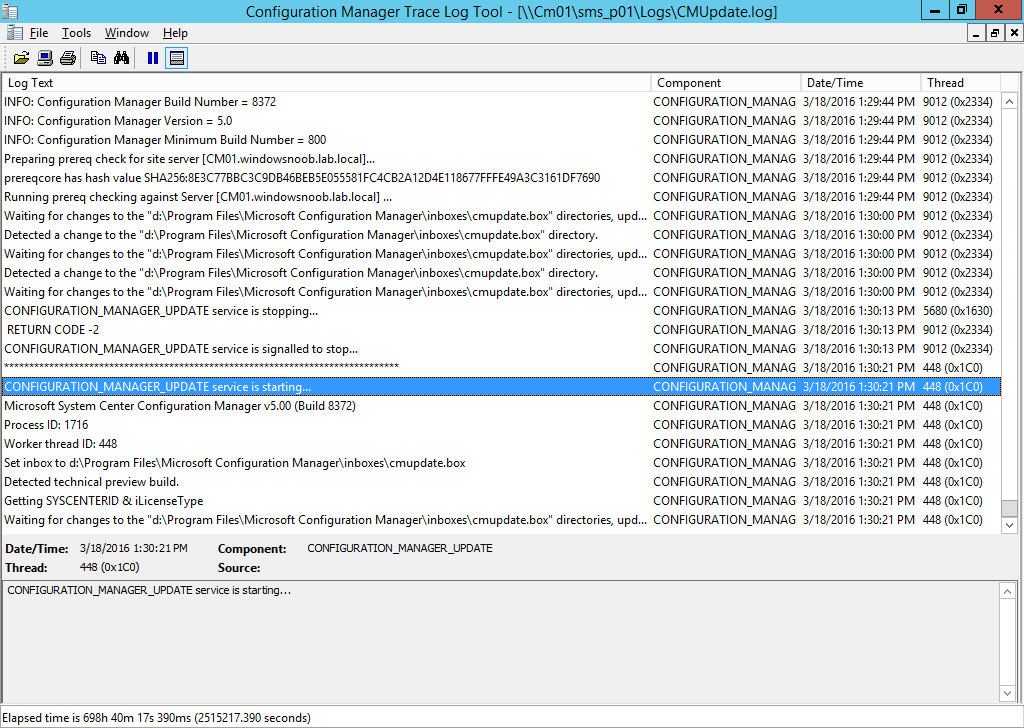Select the 'Preparing prereq check for site server' row
Screen dimensions: 1024x728
pyautogui.click(x=501, y=159)
